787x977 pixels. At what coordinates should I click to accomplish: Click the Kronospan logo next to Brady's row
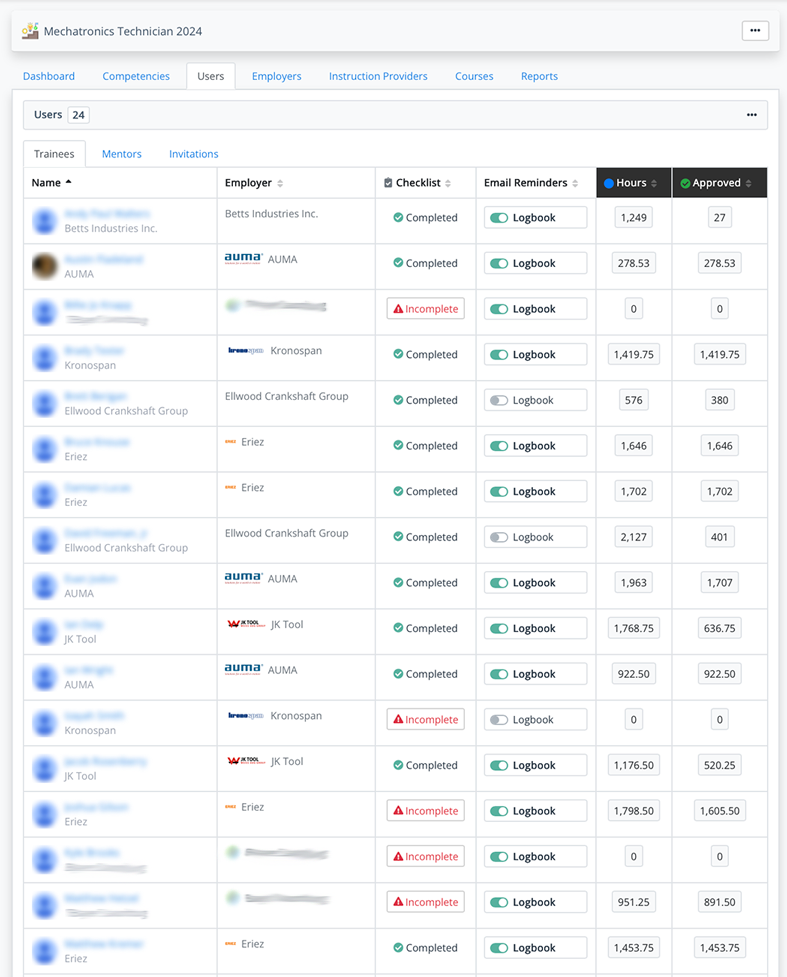[246, 351]
